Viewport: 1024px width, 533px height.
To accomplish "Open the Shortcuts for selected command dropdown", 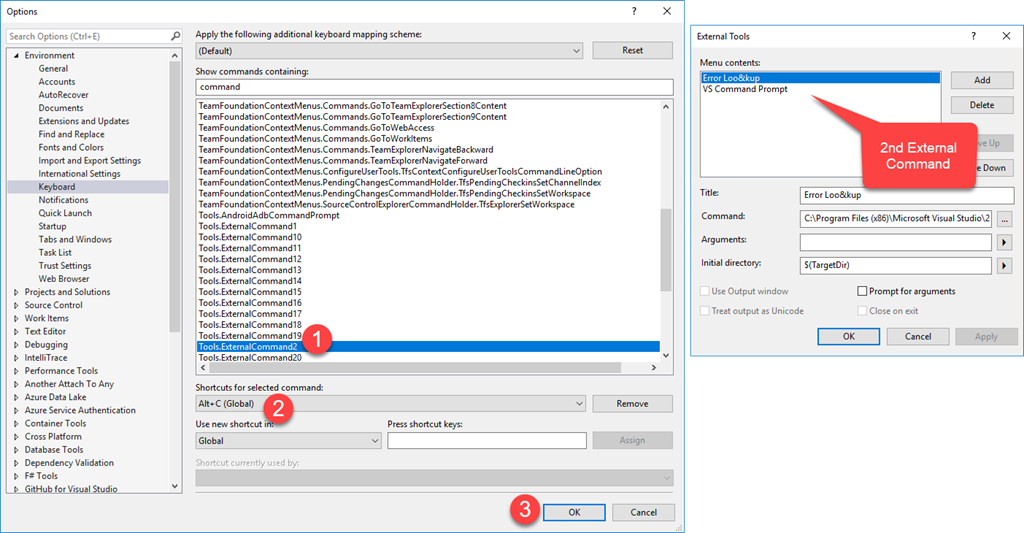I will click(x=578, y=404).
